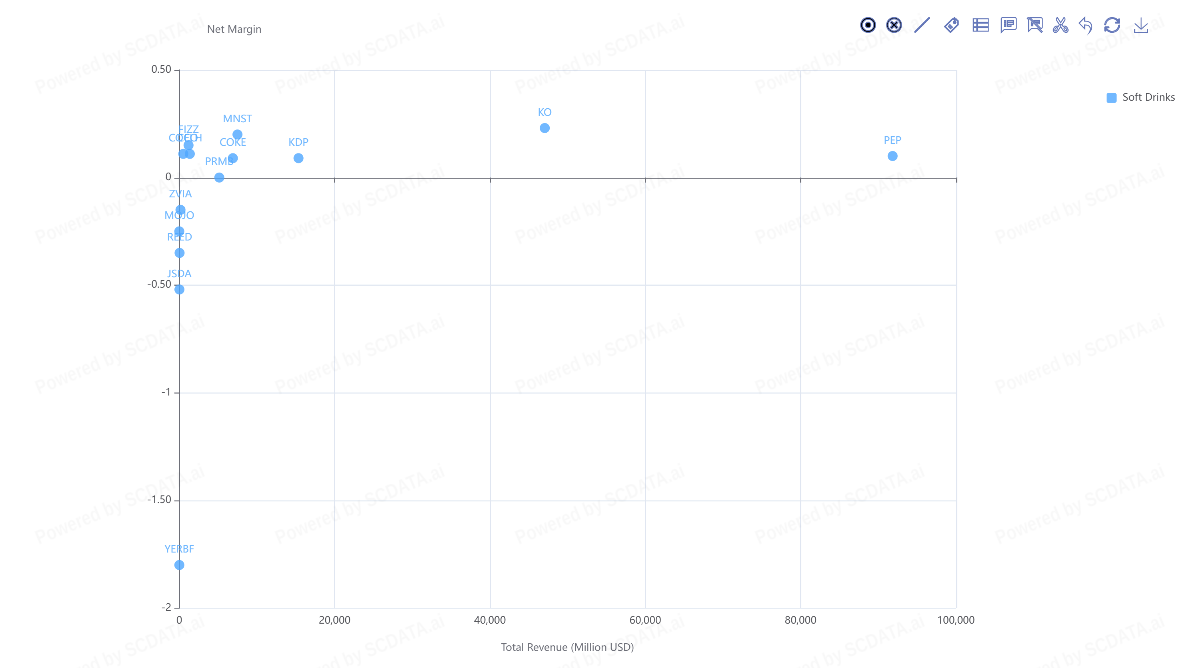Click the crossed-out labels hide icon

[1034, 25]
